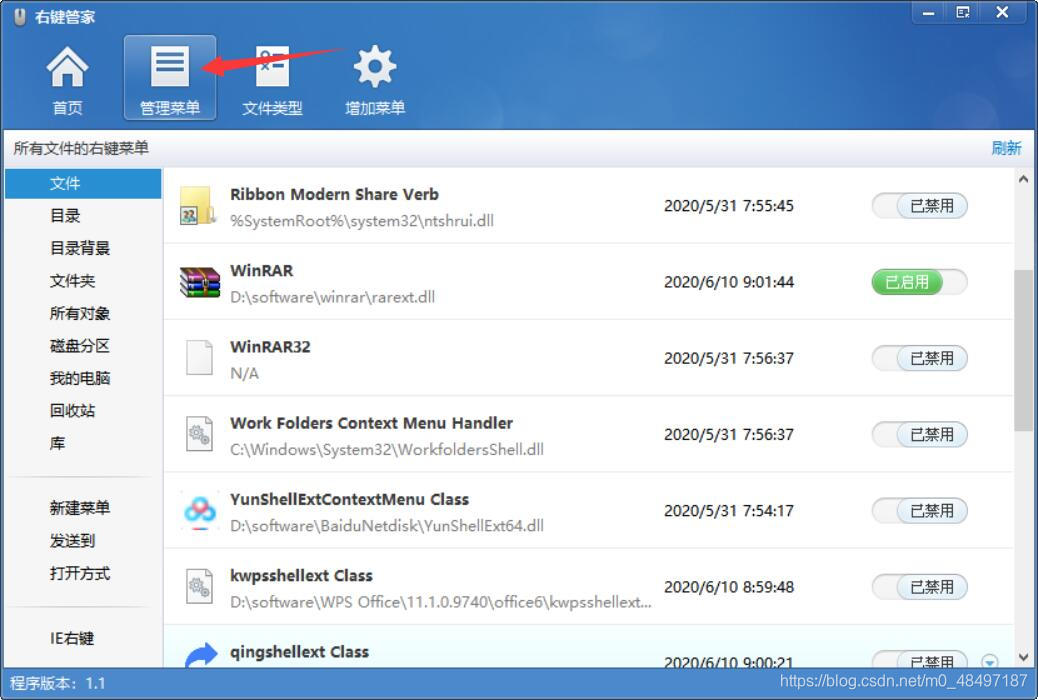Expand the dropdown arrow beside qingshellext toggle

(990, 661)
